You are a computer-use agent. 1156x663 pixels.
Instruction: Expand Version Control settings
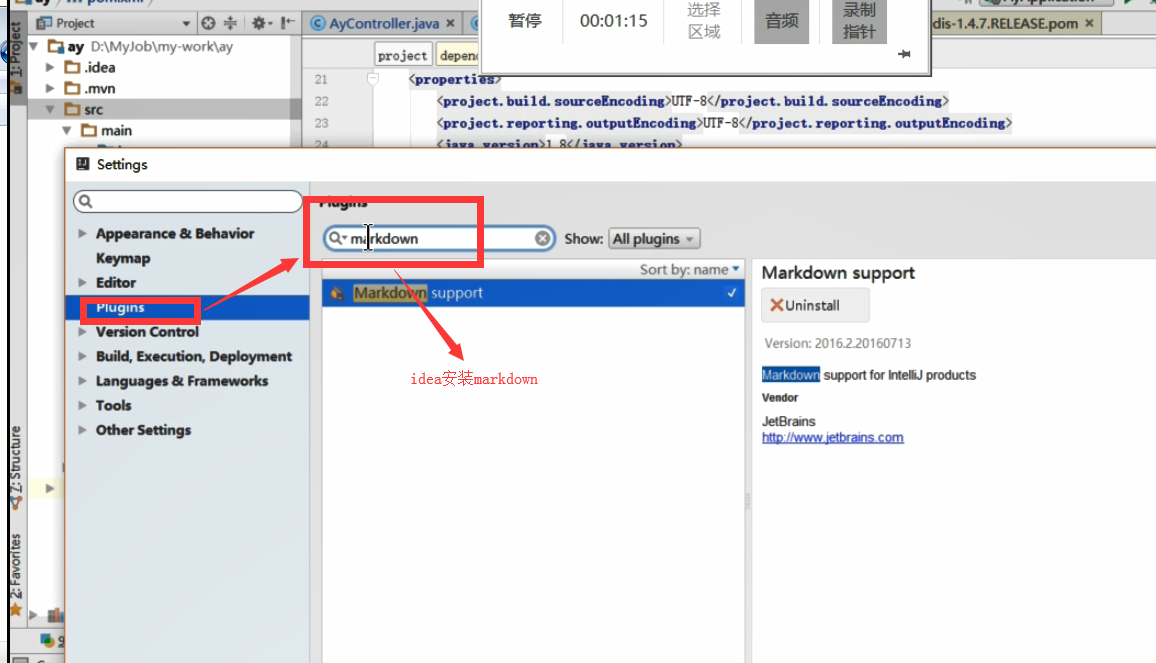click(83, 332)
